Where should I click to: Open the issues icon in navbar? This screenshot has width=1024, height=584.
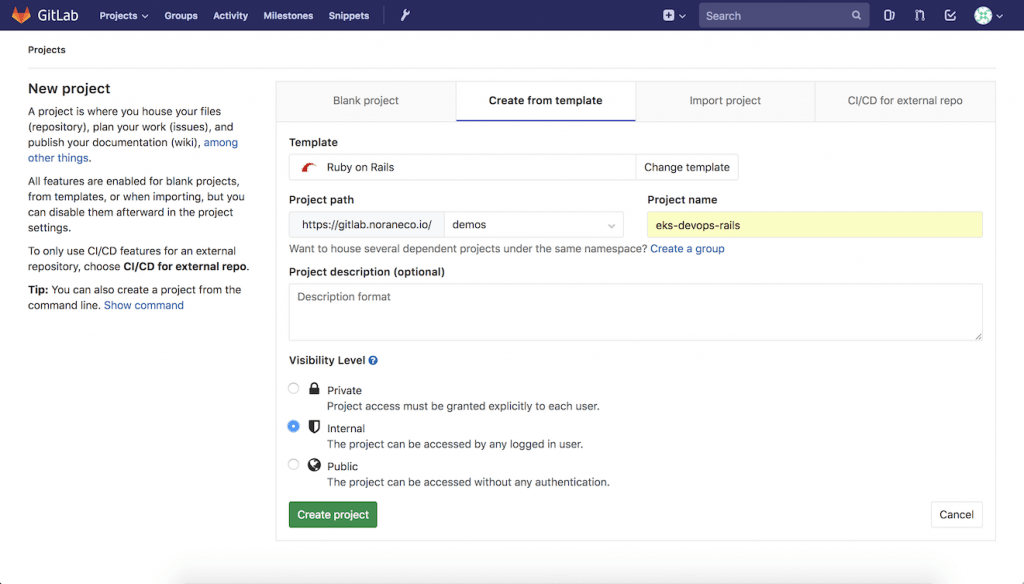[x=889, y=15]
